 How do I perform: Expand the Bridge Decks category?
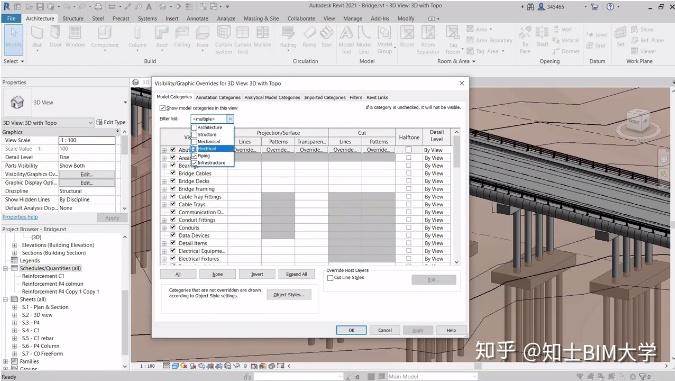(x=164, y=181)
